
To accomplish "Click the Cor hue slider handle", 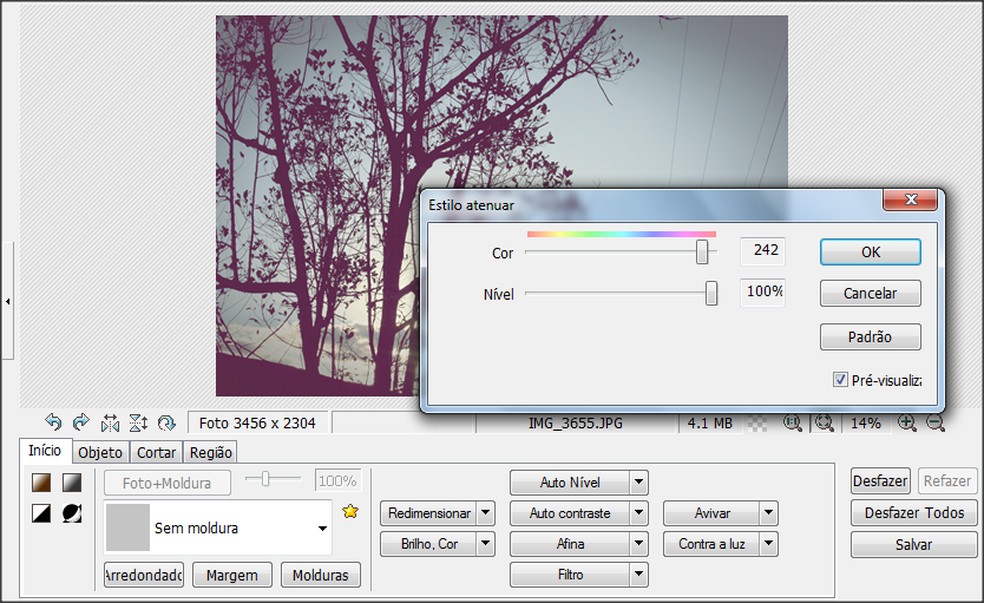I will pyautogui.click(x=702, y=252).
